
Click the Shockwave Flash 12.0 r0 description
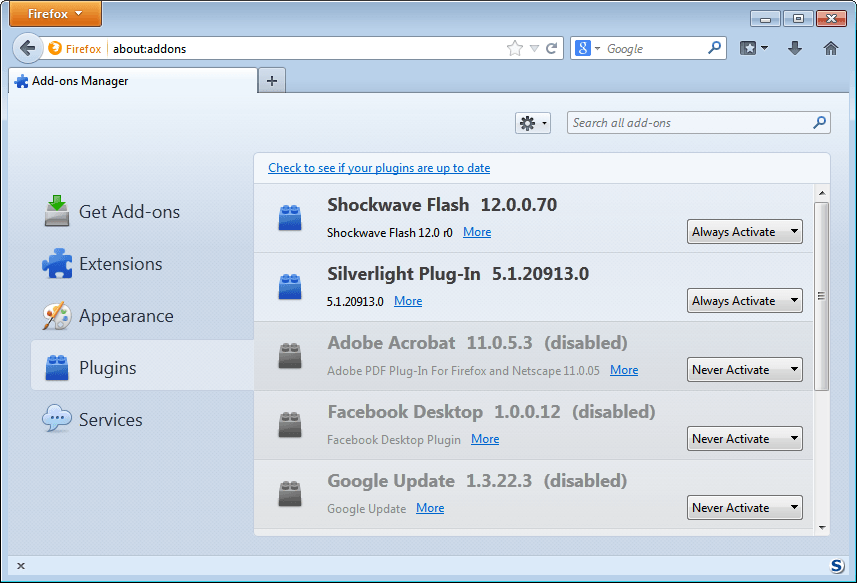pos(389,233)
